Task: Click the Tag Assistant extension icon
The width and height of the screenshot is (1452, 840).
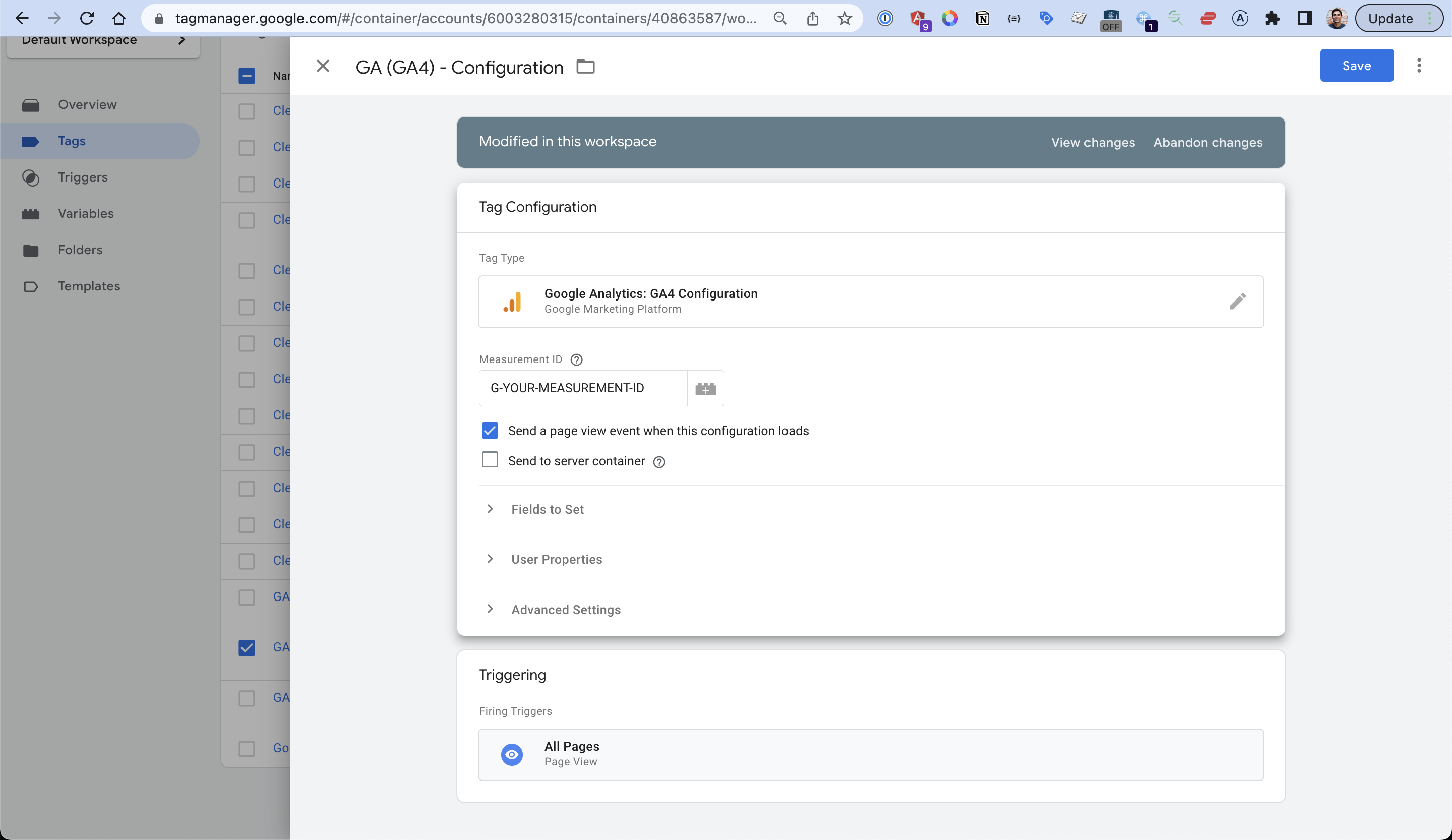Action: [x=1046, y=19]
